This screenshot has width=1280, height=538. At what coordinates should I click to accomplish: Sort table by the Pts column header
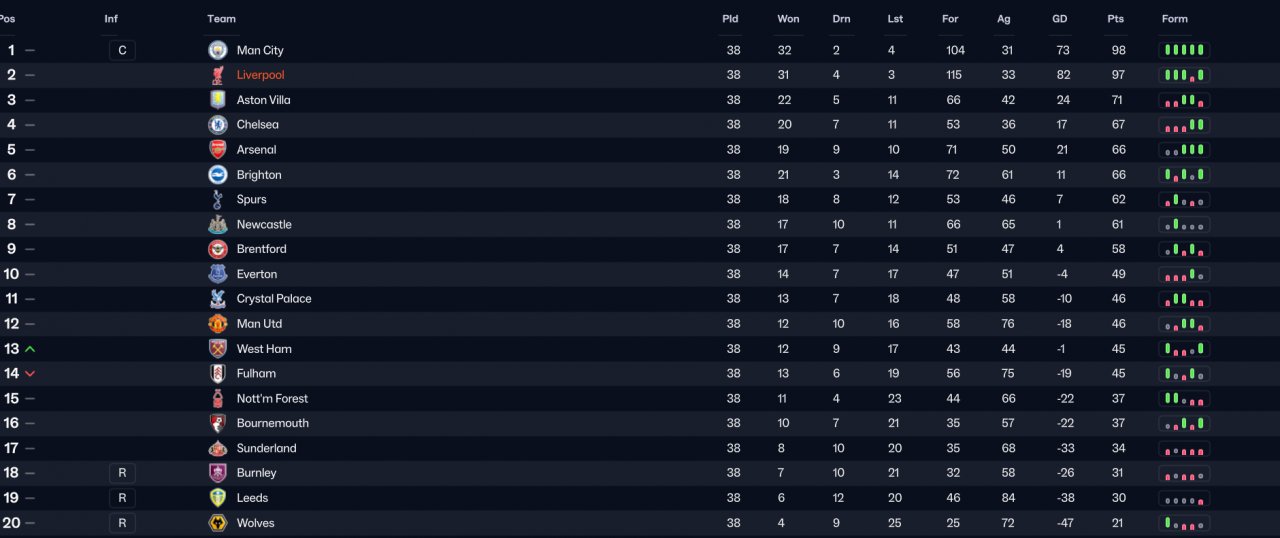1116,19
